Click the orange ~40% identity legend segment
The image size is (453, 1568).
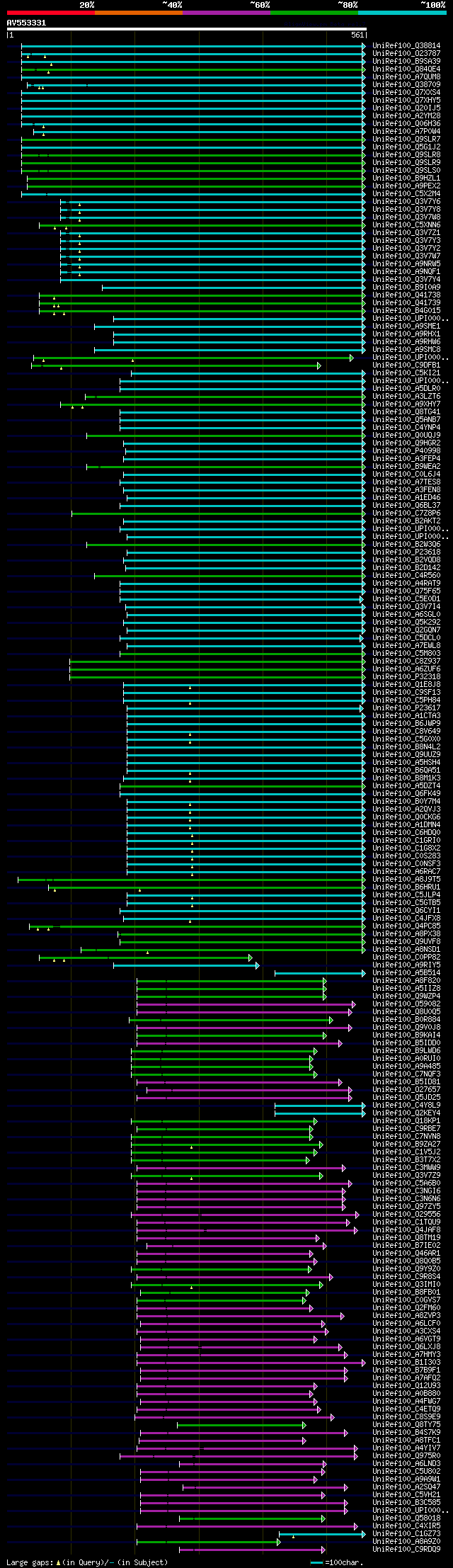pyautogui.click(x=139, y=12)
